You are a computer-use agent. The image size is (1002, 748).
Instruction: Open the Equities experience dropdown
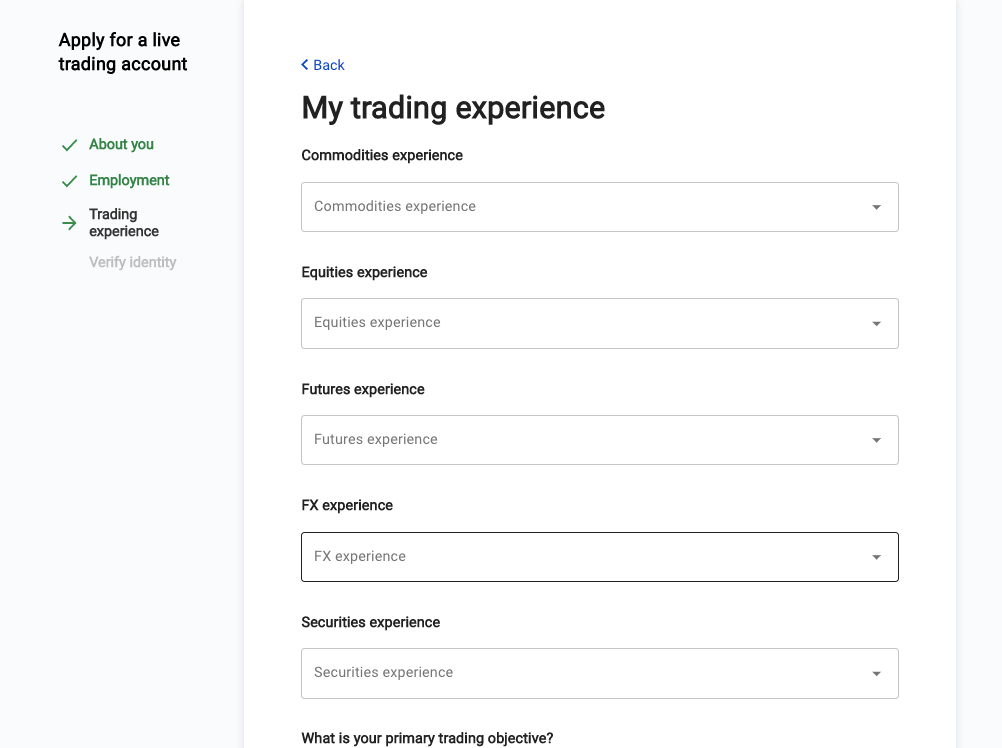[599, 323]
